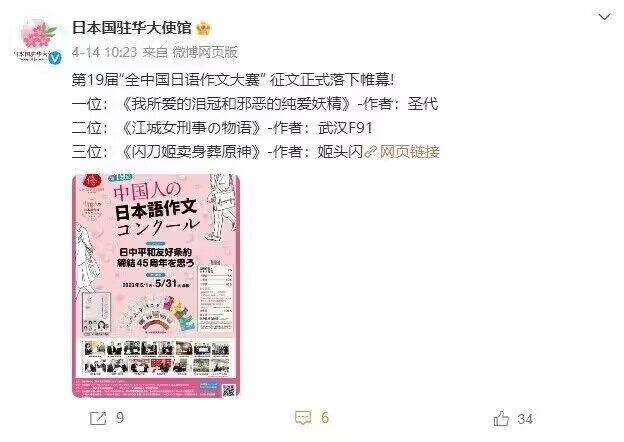Open the embassy's profile avatar
The height and width of the screenshot is (442, 624).
36,41
